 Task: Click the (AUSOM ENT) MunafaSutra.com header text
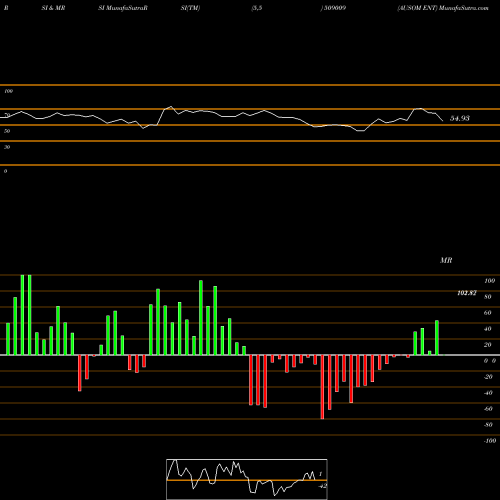tap(443, 8)
